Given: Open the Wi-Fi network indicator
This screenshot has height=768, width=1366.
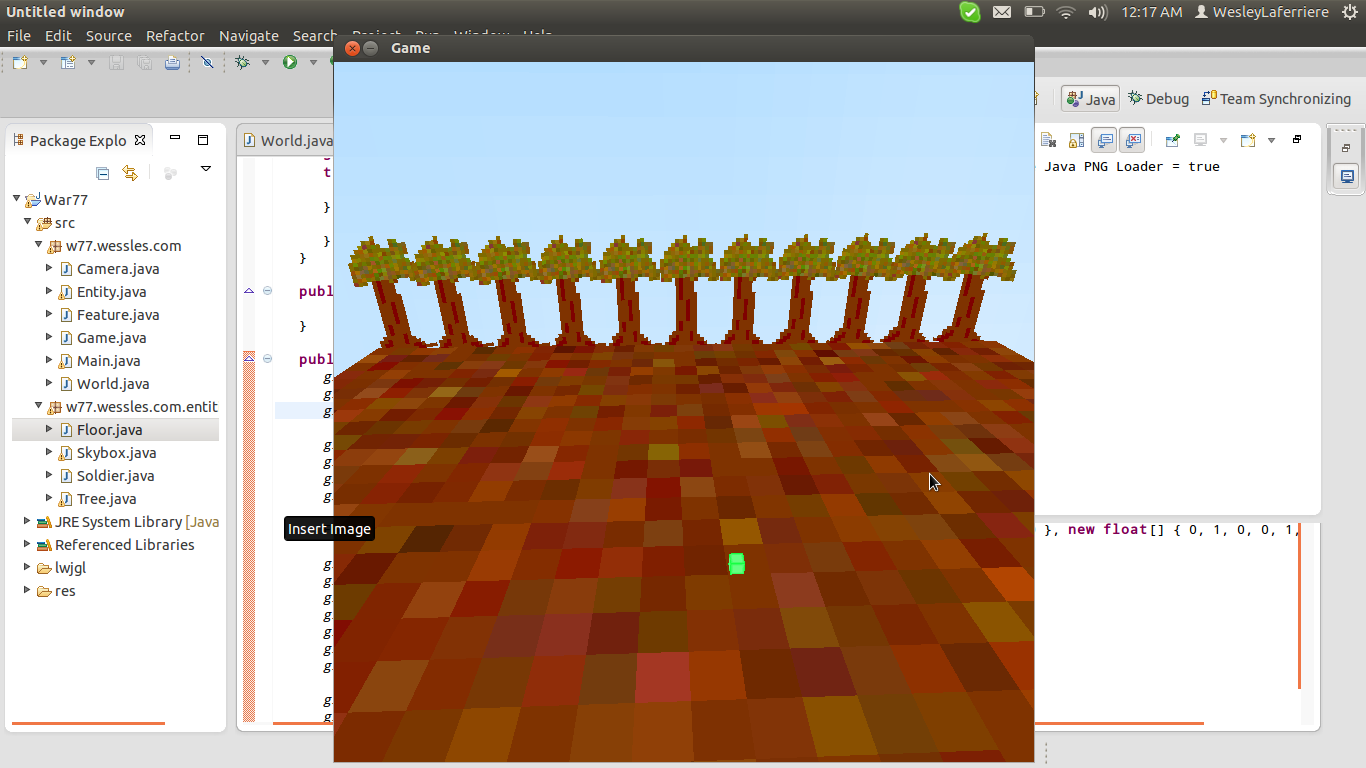Looking at the screenshot, I should pyautogui.click(x=1066, y=12).
